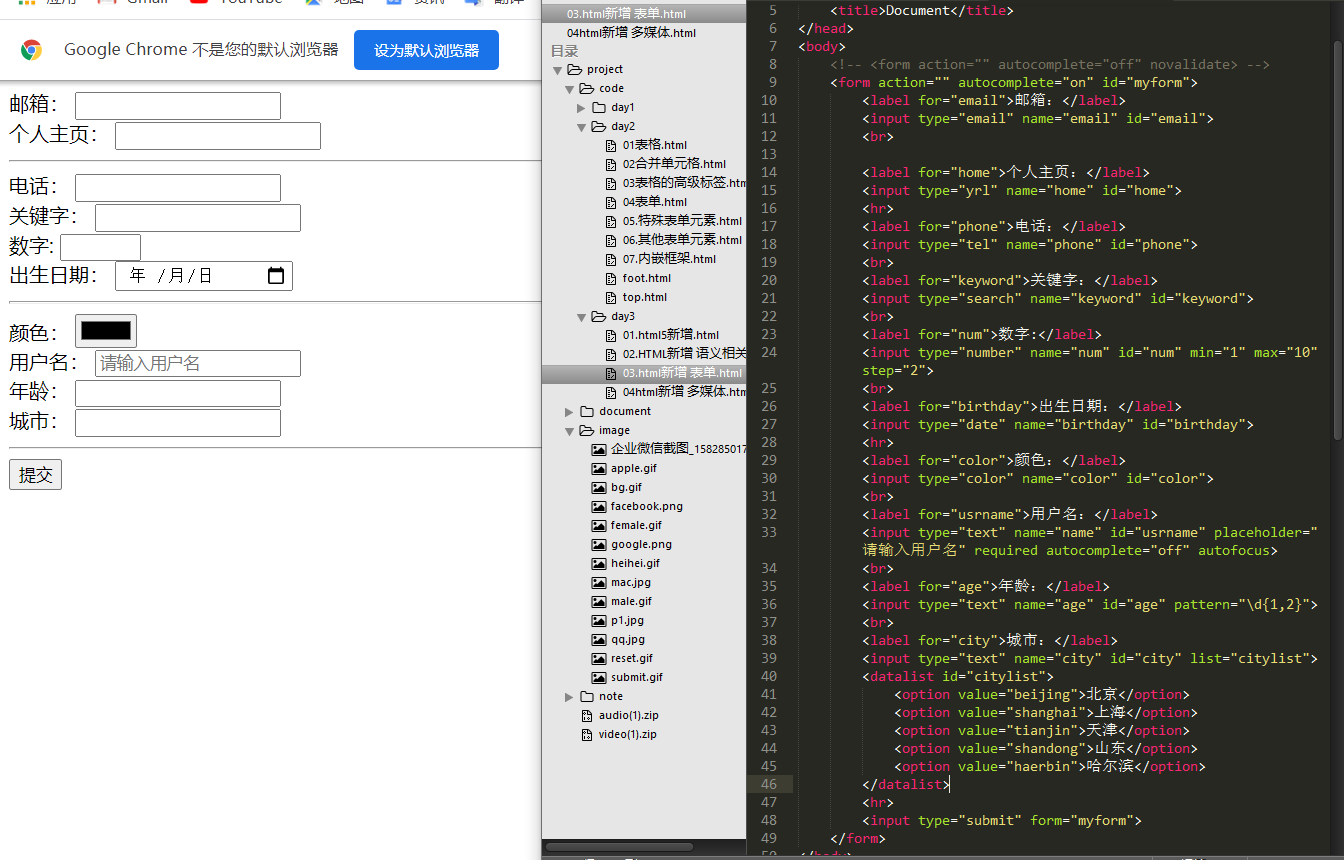1344x860 pixels.
Task: Expand the day1 folder arrow
Action: coord(581,108)
